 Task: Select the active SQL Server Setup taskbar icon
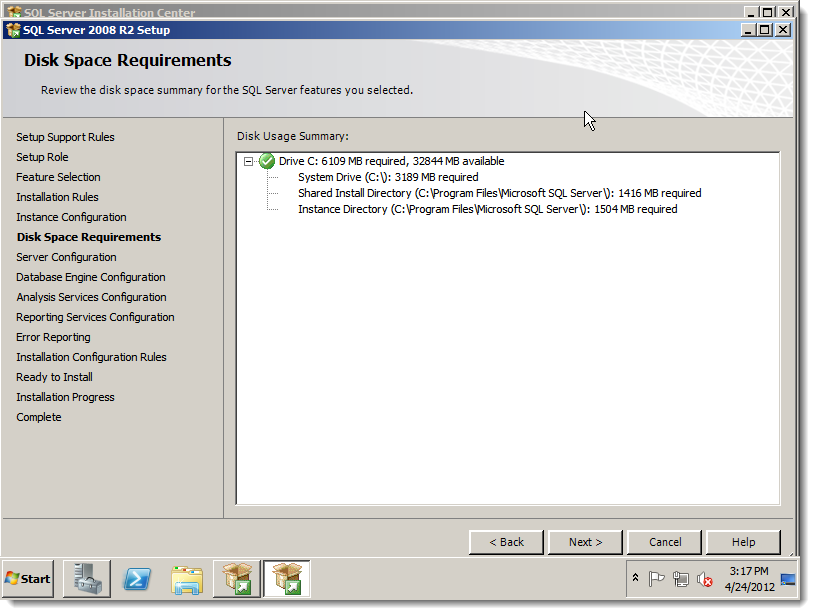coord(286,579)
